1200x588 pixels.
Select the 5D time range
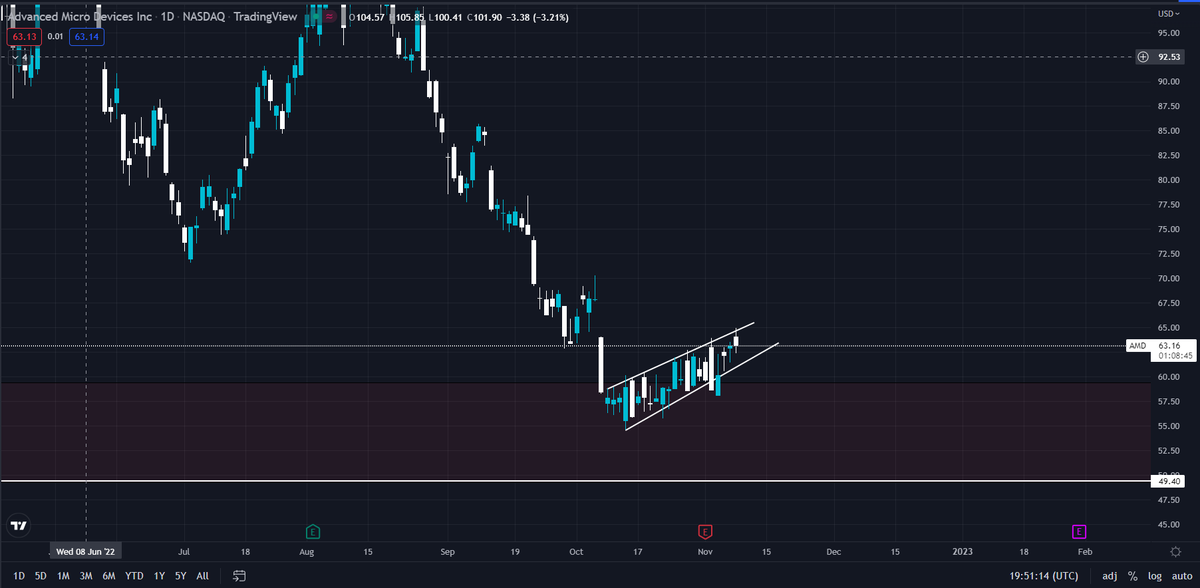41,576
